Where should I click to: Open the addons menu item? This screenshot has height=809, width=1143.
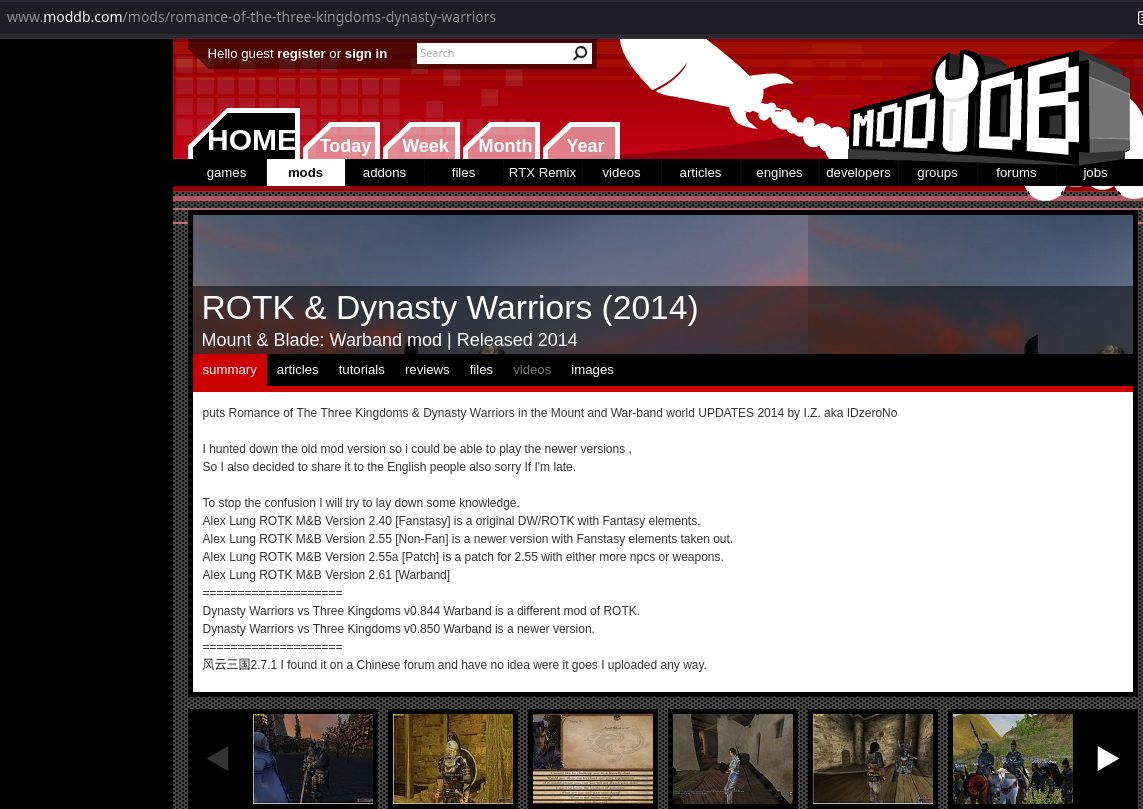(x=384, y=173)
